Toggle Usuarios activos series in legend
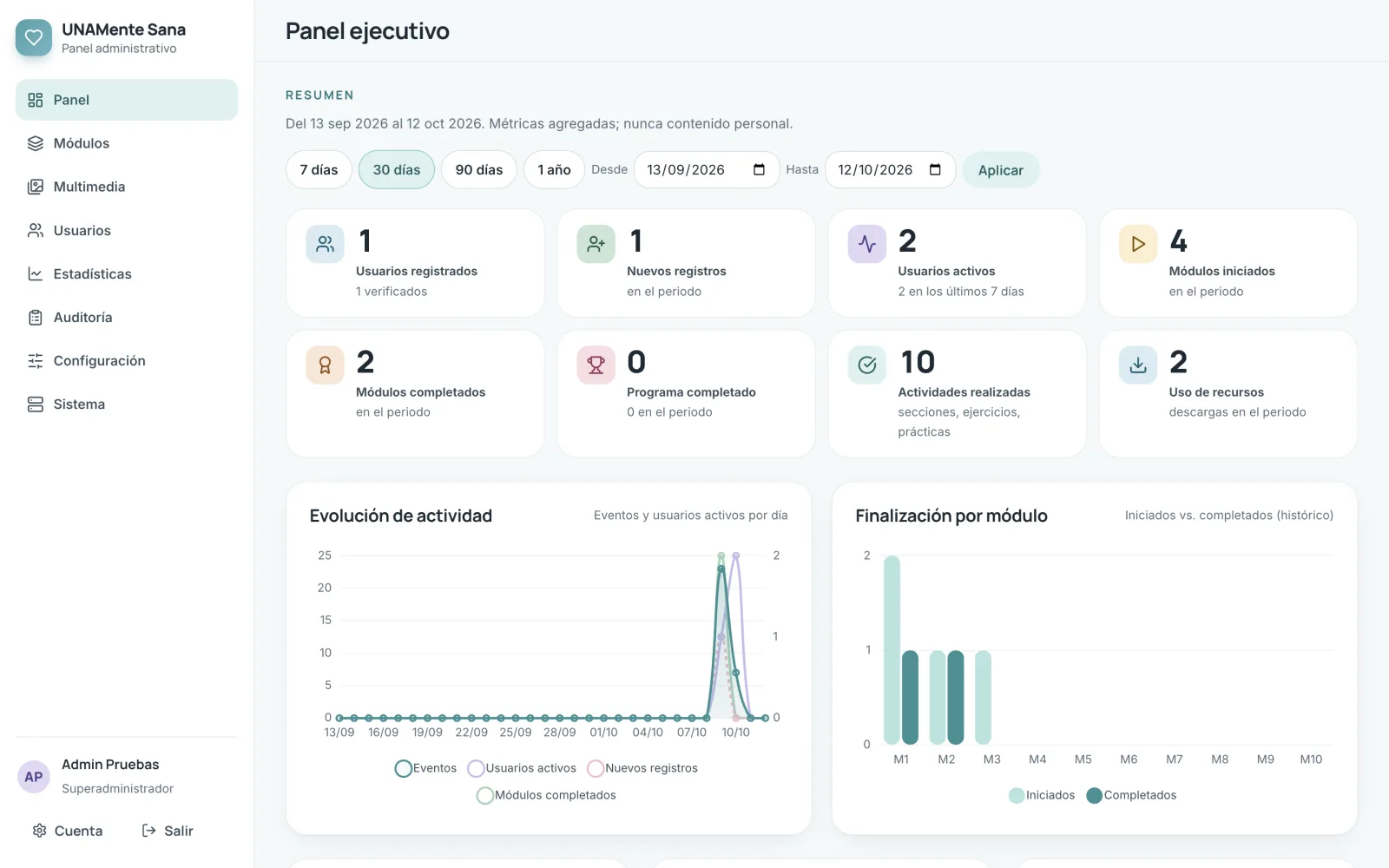The image size is (1389, 868). [x=522, y=768]
